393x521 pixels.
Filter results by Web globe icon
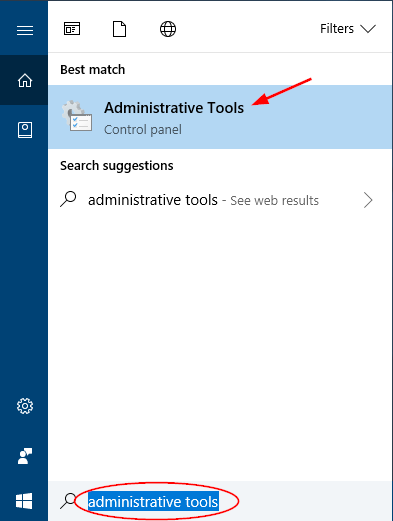[168, 29]
